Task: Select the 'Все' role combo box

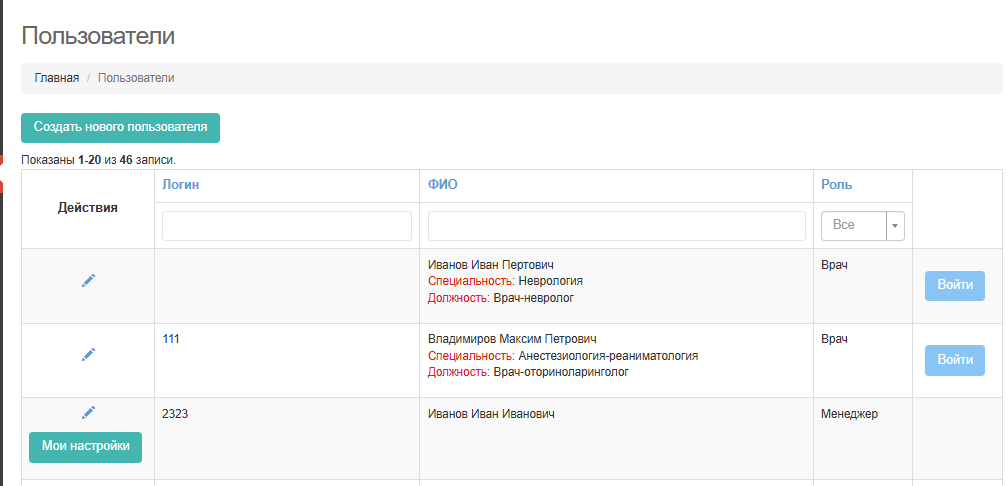Action: coord(853,226)
